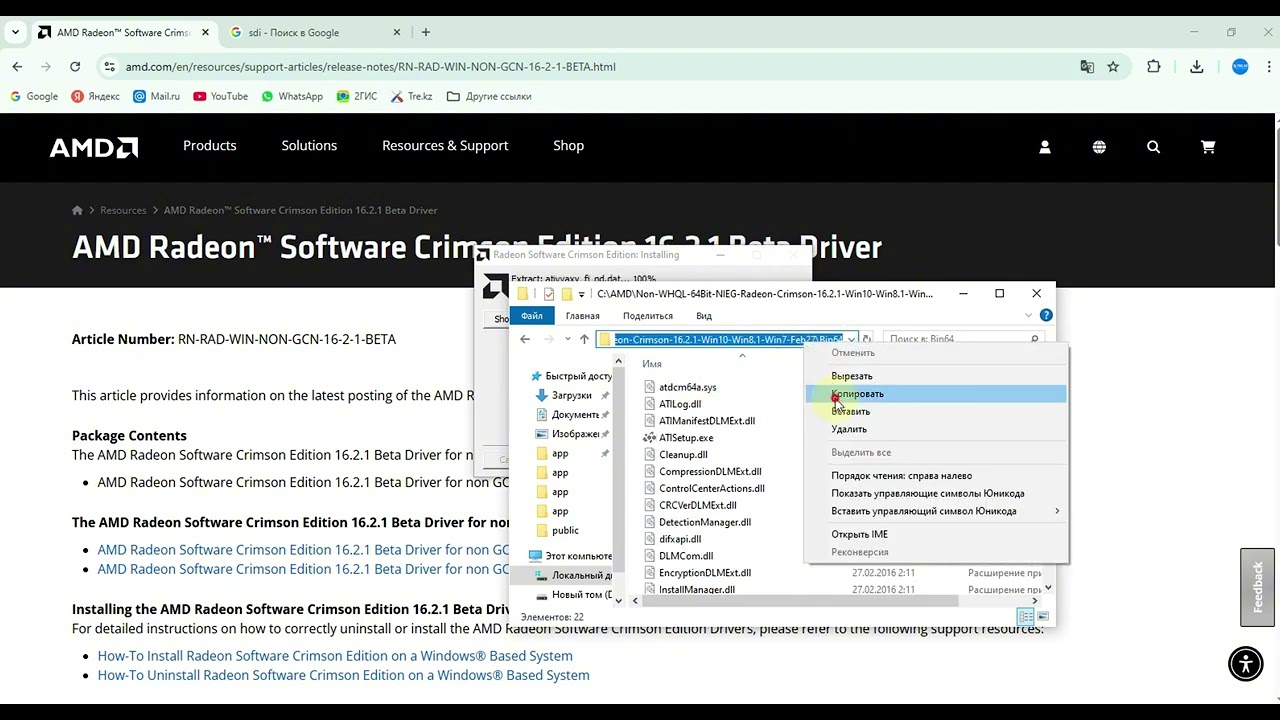1280x720 pixels.
Task: Open AMD language globe icon
Action: point(1099,147)
